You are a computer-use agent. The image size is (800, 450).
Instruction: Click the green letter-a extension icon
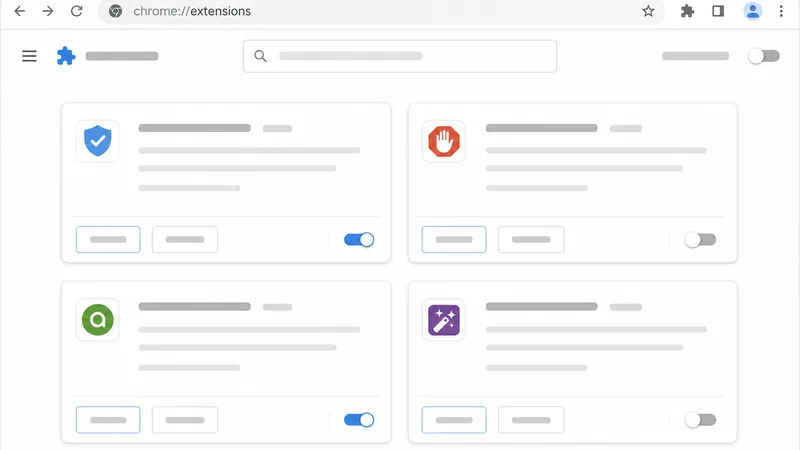97,320
